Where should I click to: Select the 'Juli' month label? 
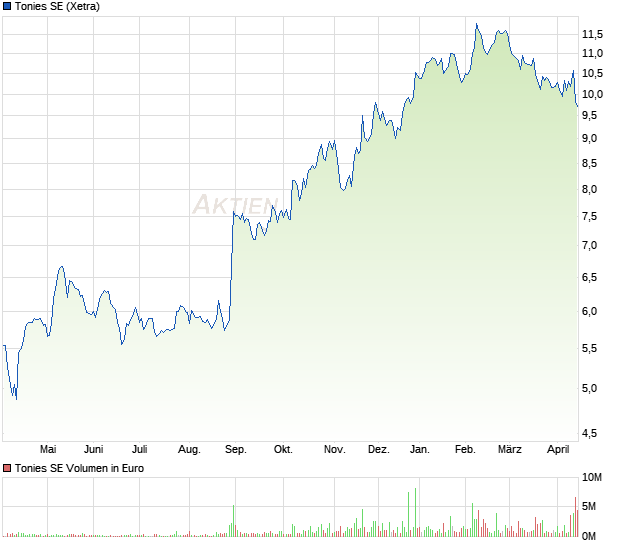[140, 449]
